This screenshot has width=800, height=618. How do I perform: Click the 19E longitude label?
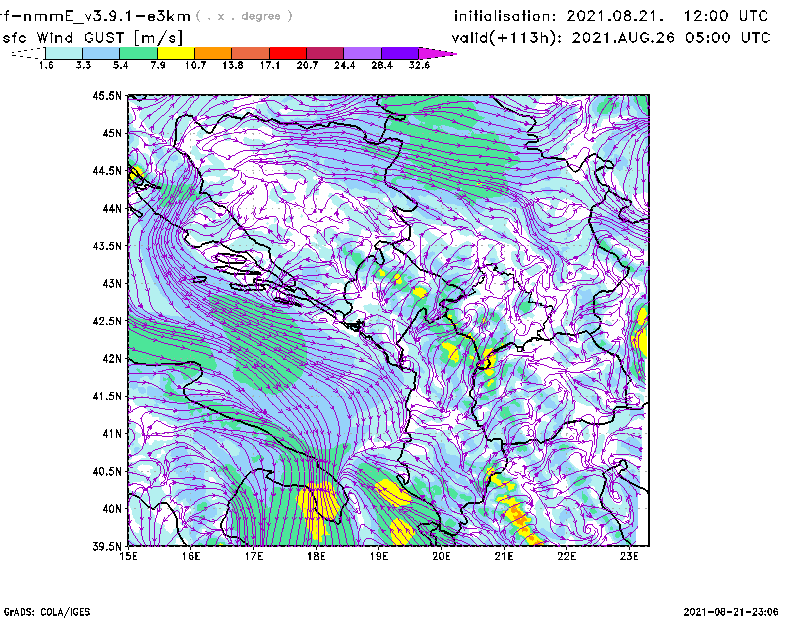tap(379, 556)
